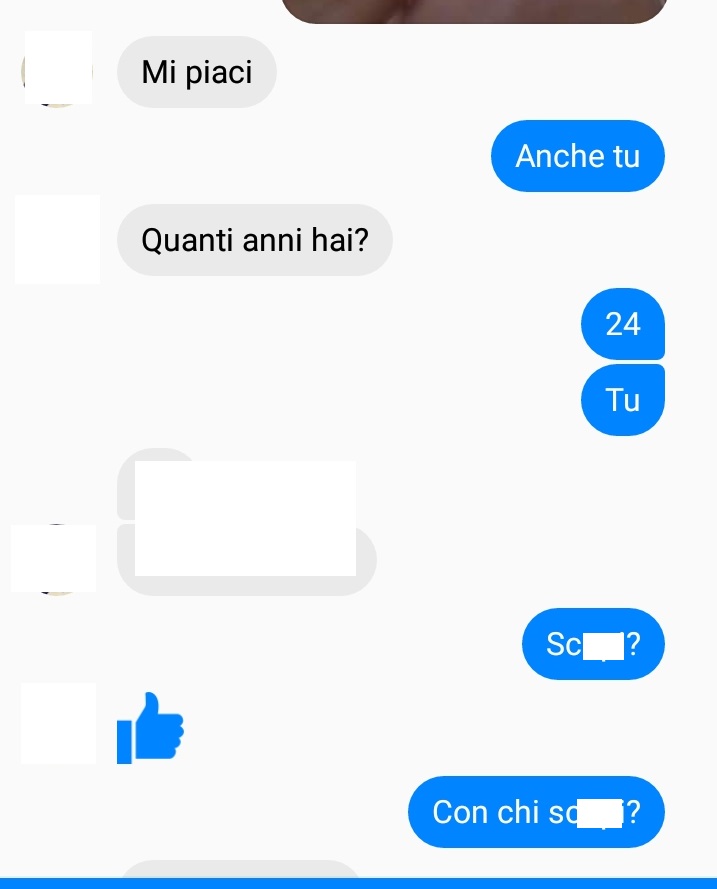Screen dimensions: 717x889
Task: Tap the word 'piaci' in the first gray bubble
Action: [219, 73]
